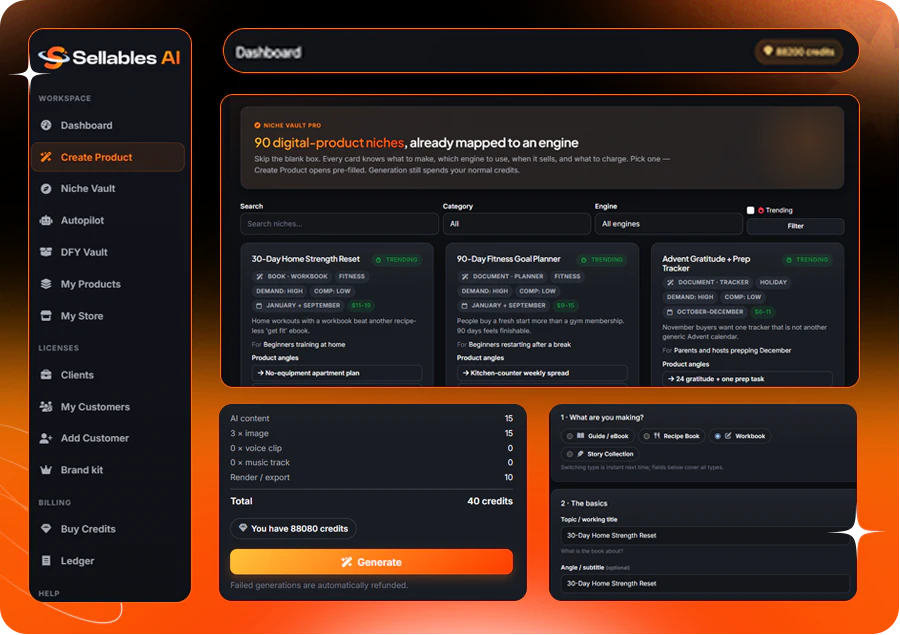900x635 pixels.
Task: Click the Total 40 credits value
Action: pos(490,501)
